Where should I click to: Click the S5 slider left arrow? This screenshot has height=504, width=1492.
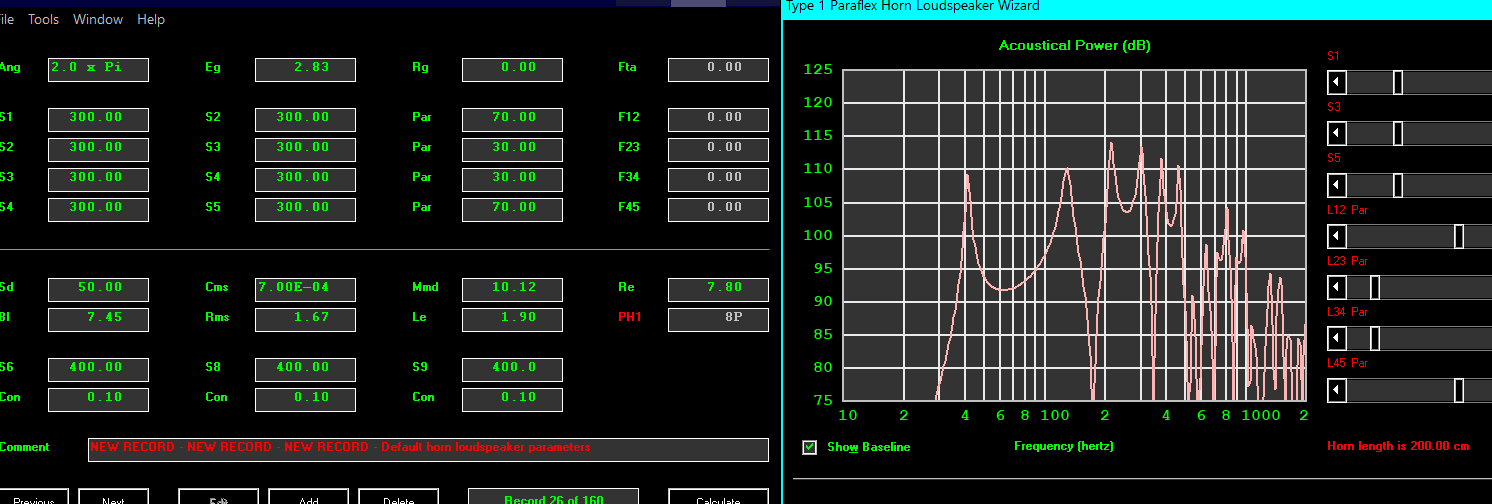point(1337,185)
